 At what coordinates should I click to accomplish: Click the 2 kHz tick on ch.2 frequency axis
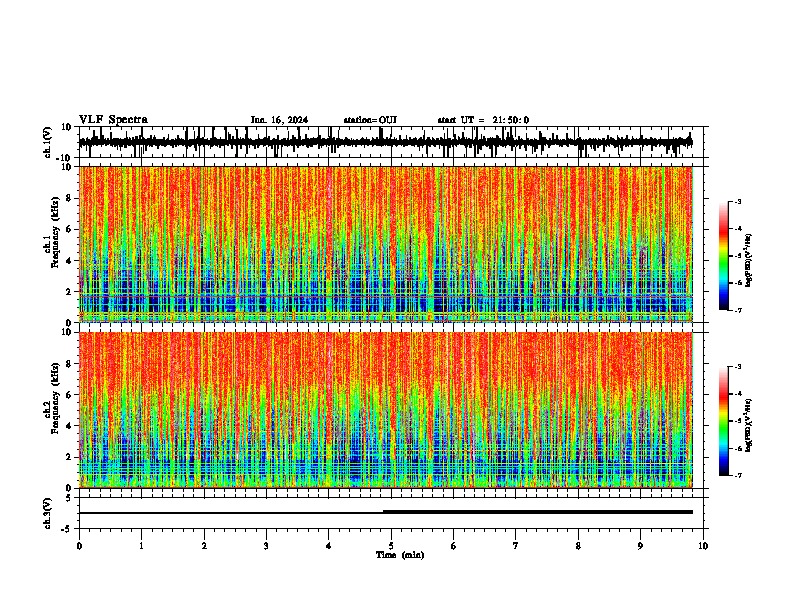pyautogui.click(x=69, y=457)
